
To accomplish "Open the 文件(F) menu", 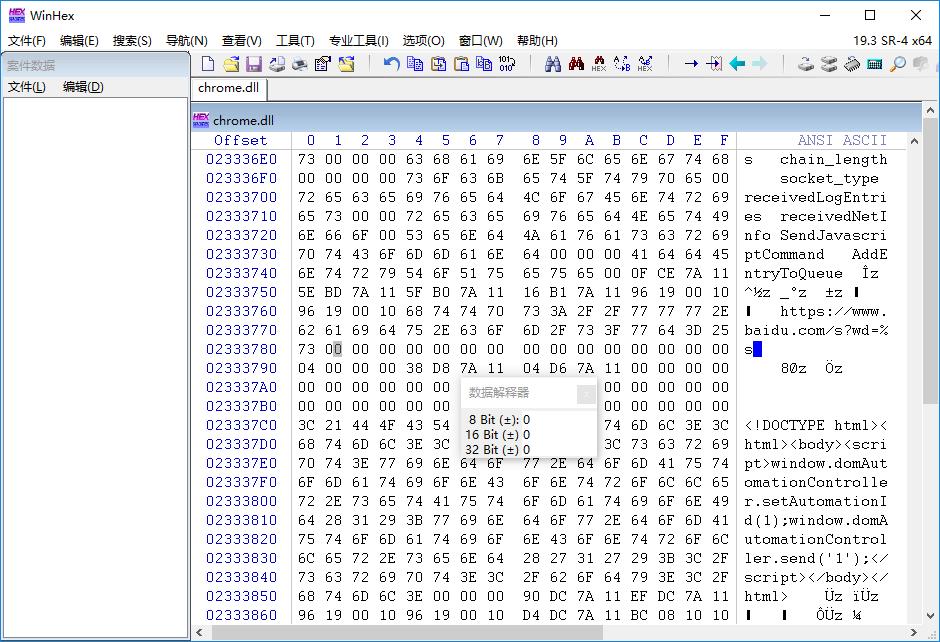I will (26, 41).
